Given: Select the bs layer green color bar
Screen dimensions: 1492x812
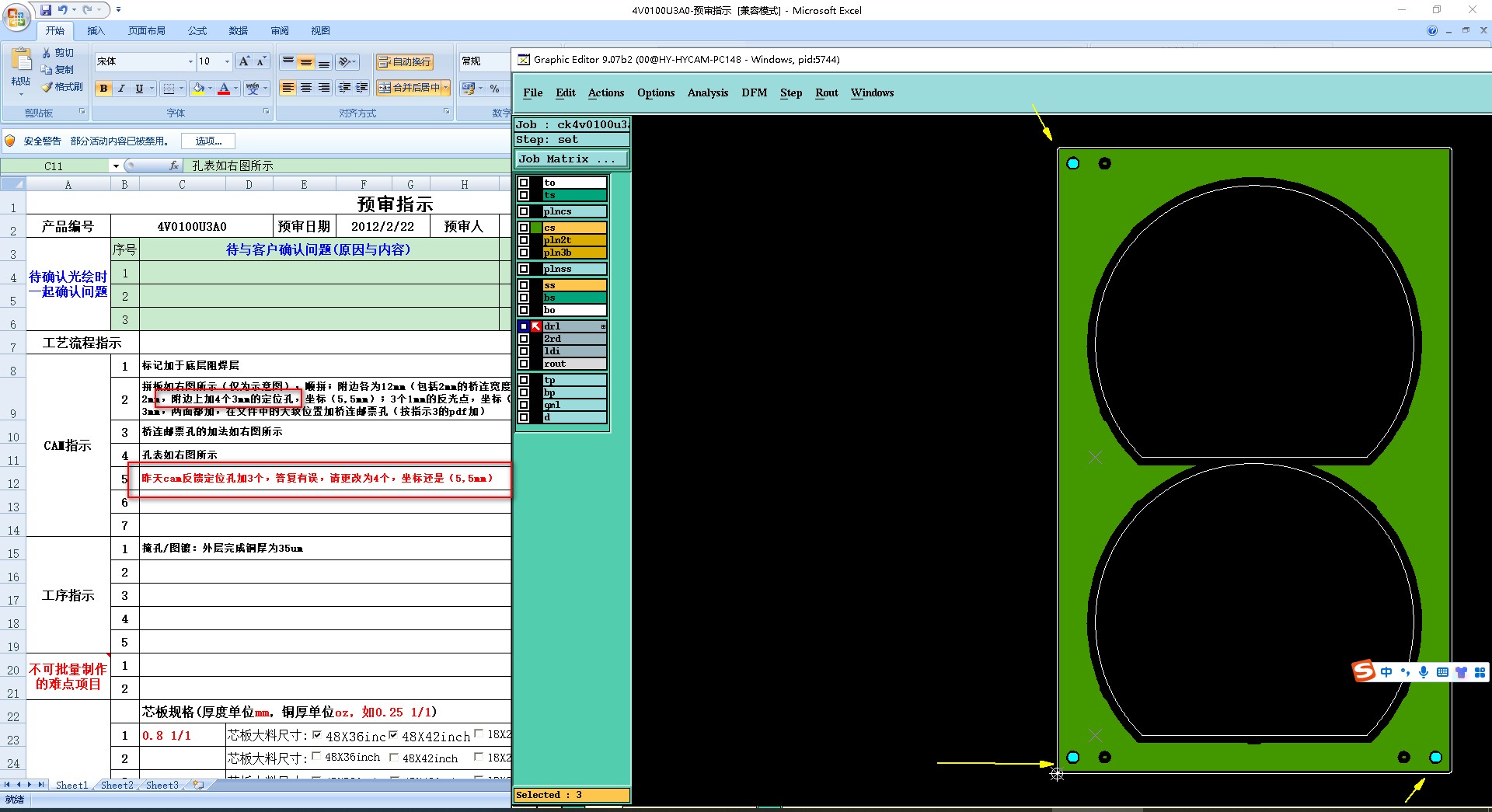Looking at the screenshot, I should [574, 298].
